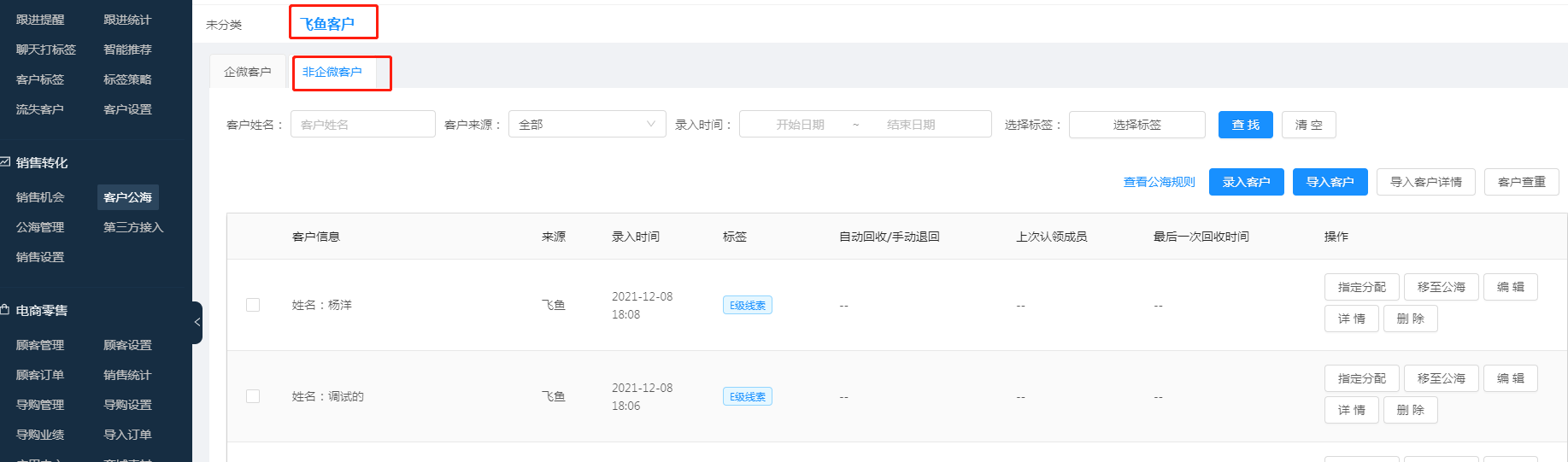Viewport: 1568px width, 462px height.
Task: Open 销售统计 in sidebar
Action: pos(127,375)
